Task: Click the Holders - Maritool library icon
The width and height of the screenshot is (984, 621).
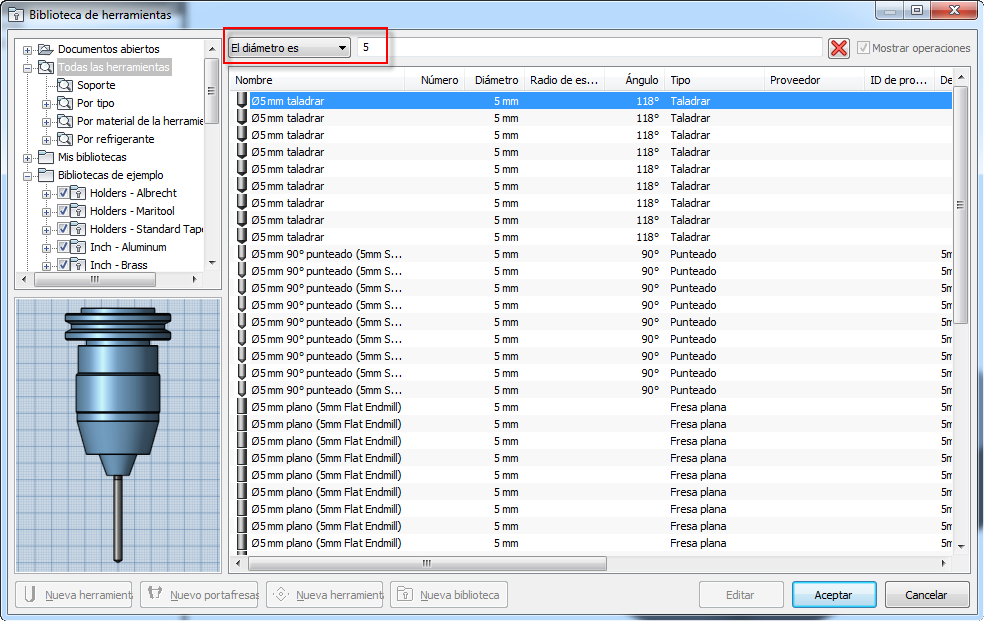Action: click(78, 211)
